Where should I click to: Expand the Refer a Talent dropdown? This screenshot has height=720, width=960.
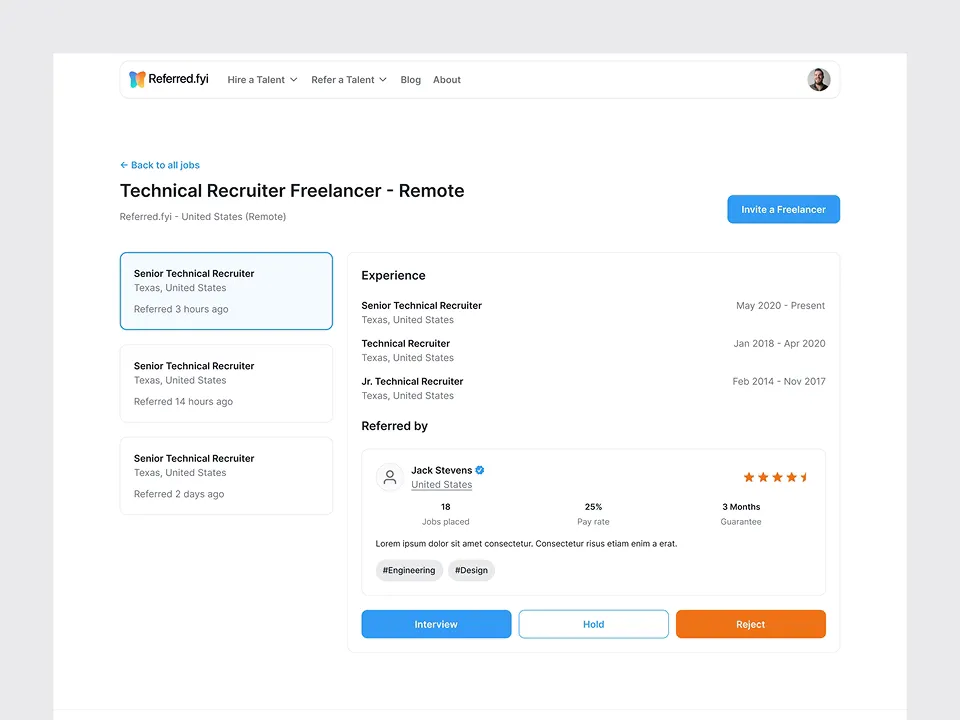coord(348,80)
